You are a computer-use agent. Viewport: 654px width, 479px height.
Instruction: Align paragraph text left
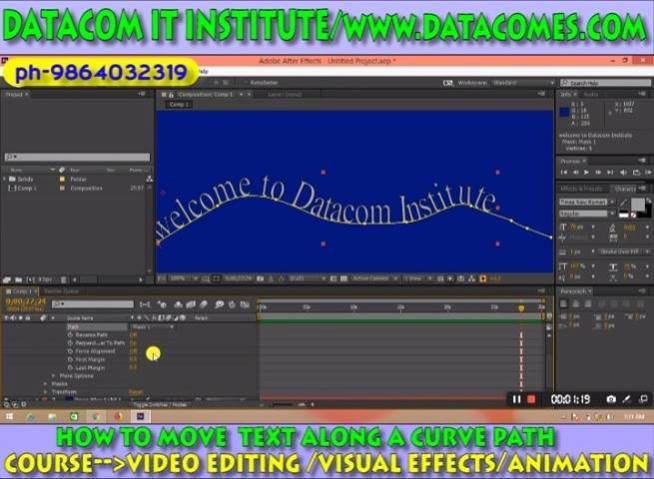click(x=563, y=304)
